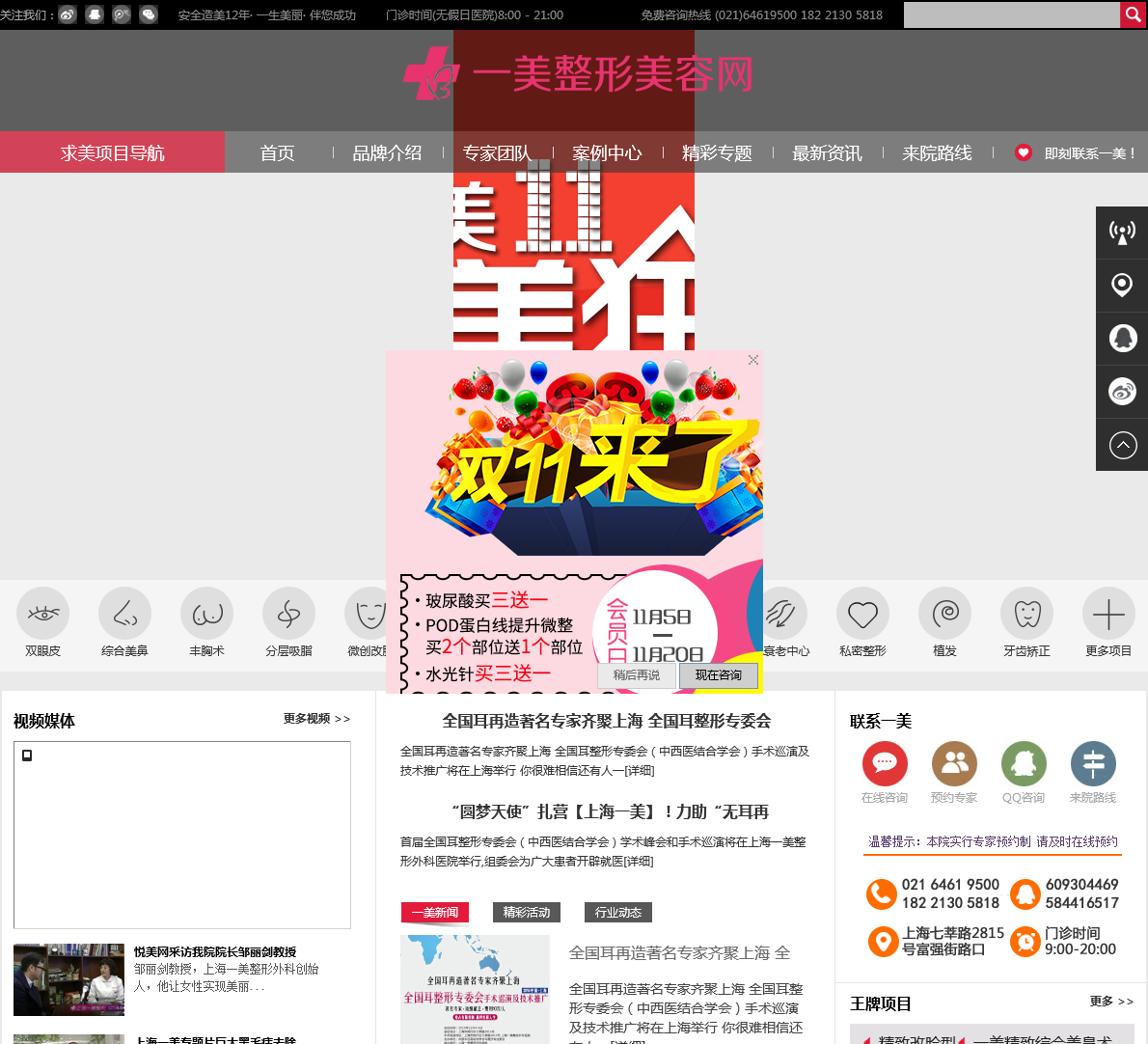Open the Tencent Weibo follow icon in top bar
Image resolution: width=1148 pixels, height=1044 pixels.
122,14
